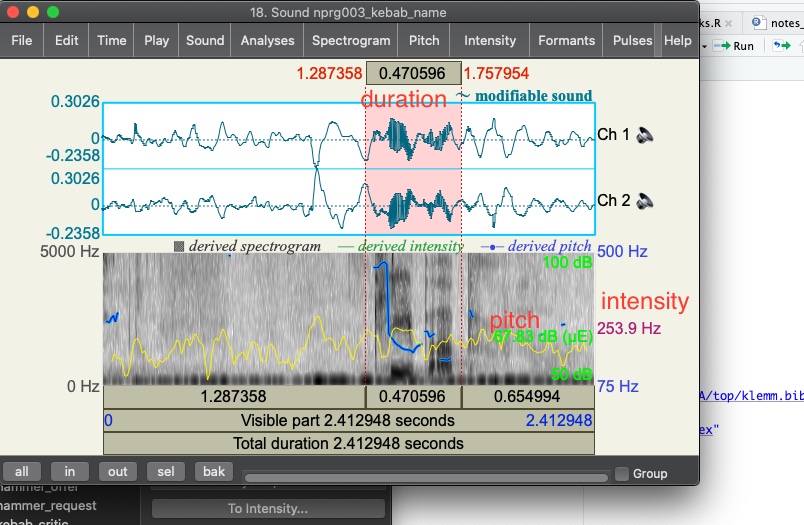Click the re-run previous code icon
Screen dimensions: 804x525
780,46
